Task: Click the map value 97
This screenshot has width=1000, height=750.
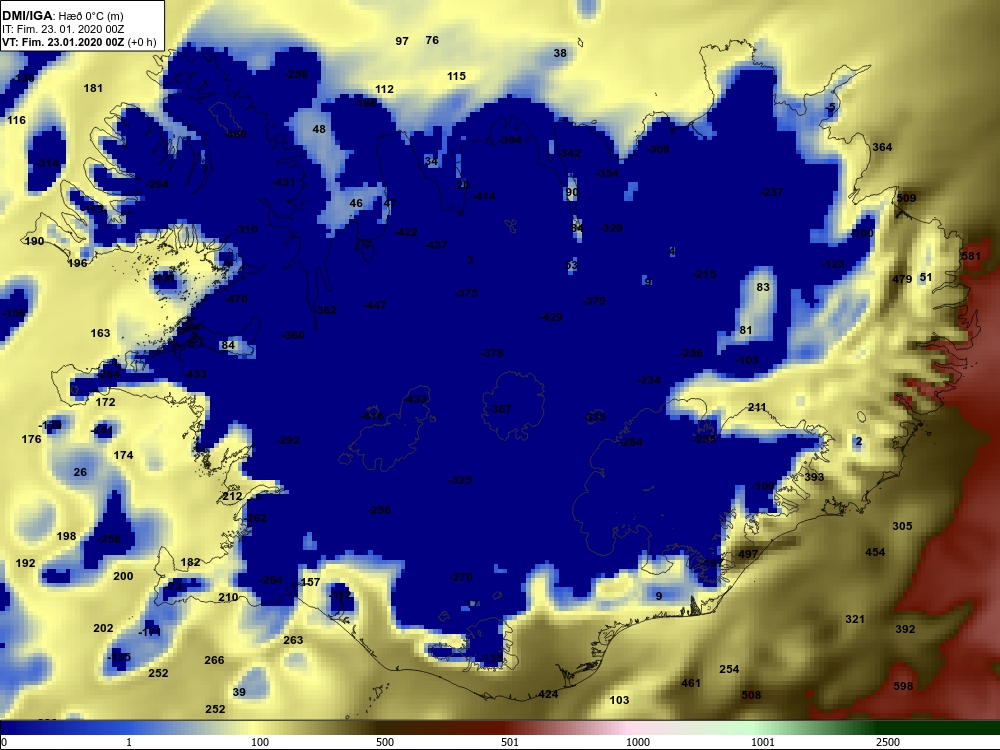Action: click(402, 41)
